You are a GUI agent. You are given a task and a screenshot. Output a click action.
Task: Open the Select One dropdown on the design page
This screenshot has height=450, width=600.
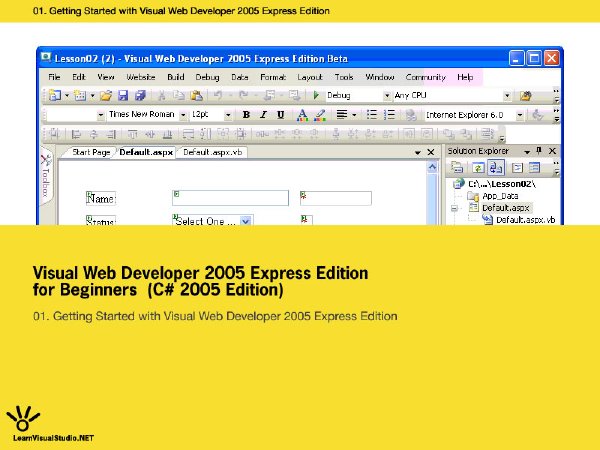[x=246, y=221]
